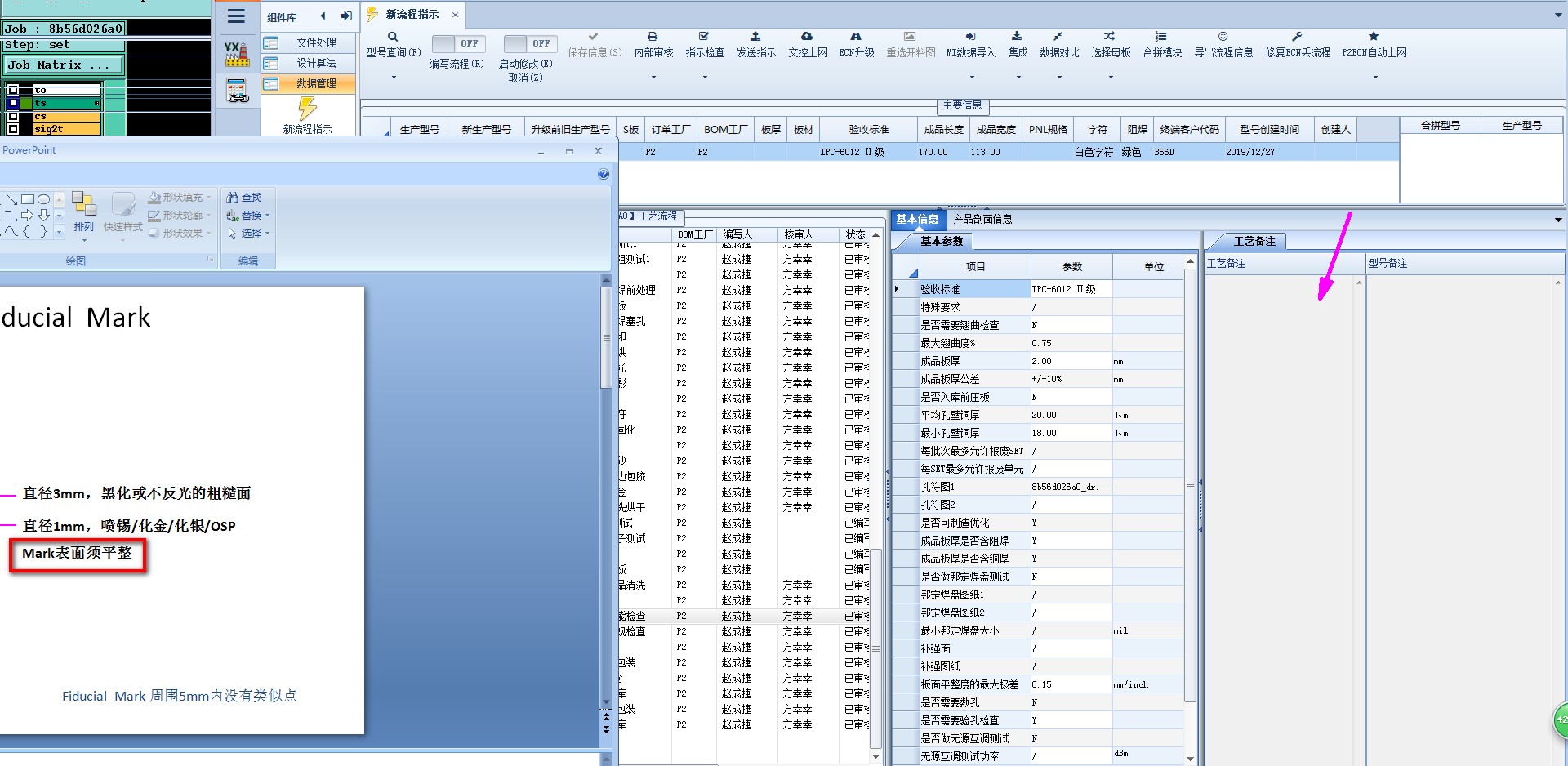Open the hamburger menu icon

tap(237, 16)
